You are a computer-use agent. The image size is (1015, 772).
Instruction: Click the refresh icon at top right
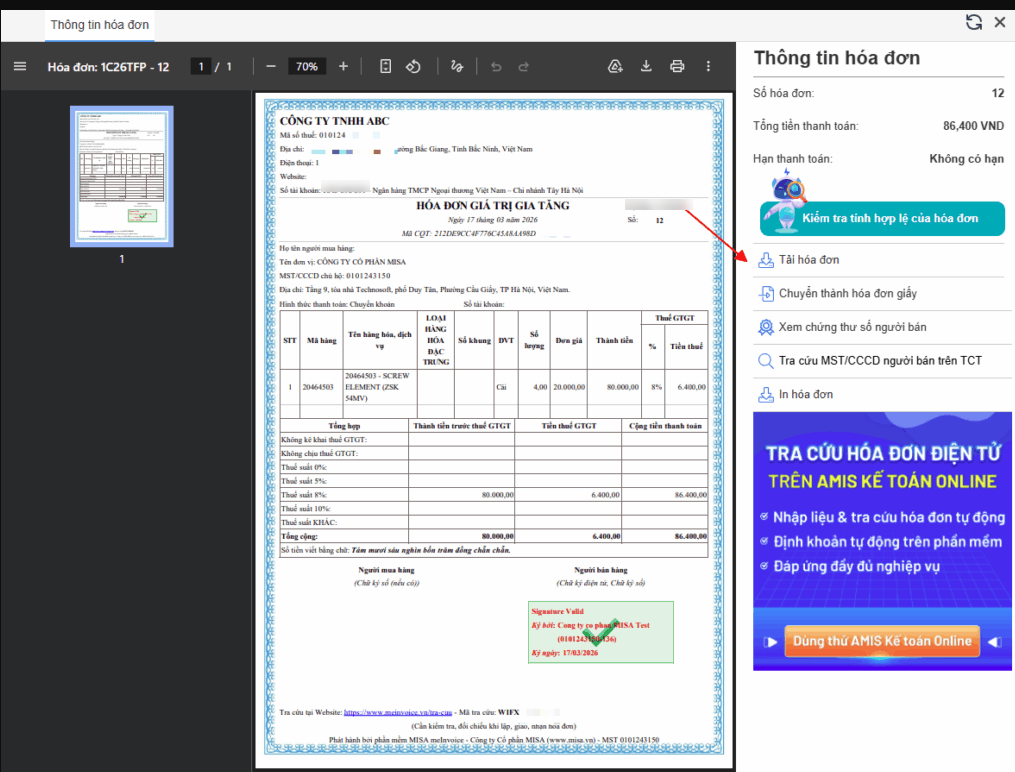coord(973,22)
